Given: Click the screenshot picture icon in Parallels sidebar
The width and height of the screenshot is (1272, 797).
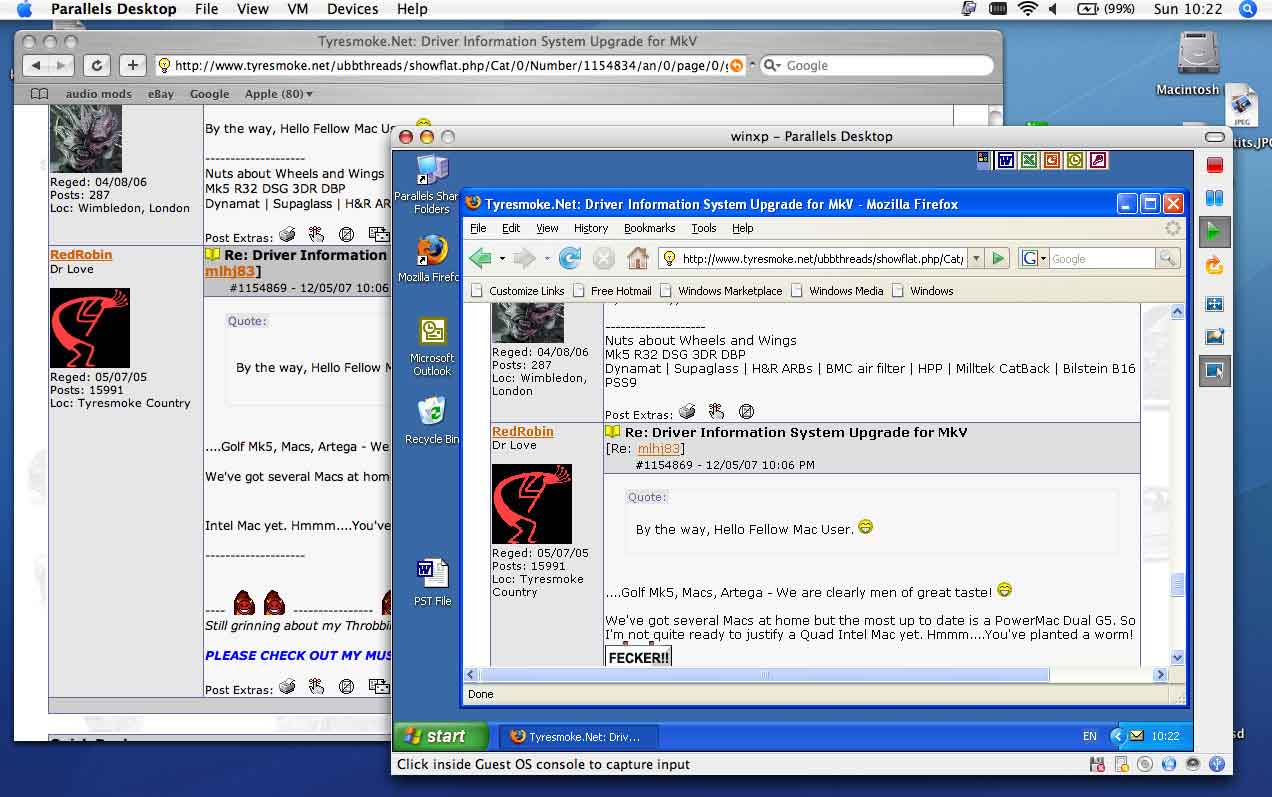Looking at the screenshot, I should [x=1215, y=337].
